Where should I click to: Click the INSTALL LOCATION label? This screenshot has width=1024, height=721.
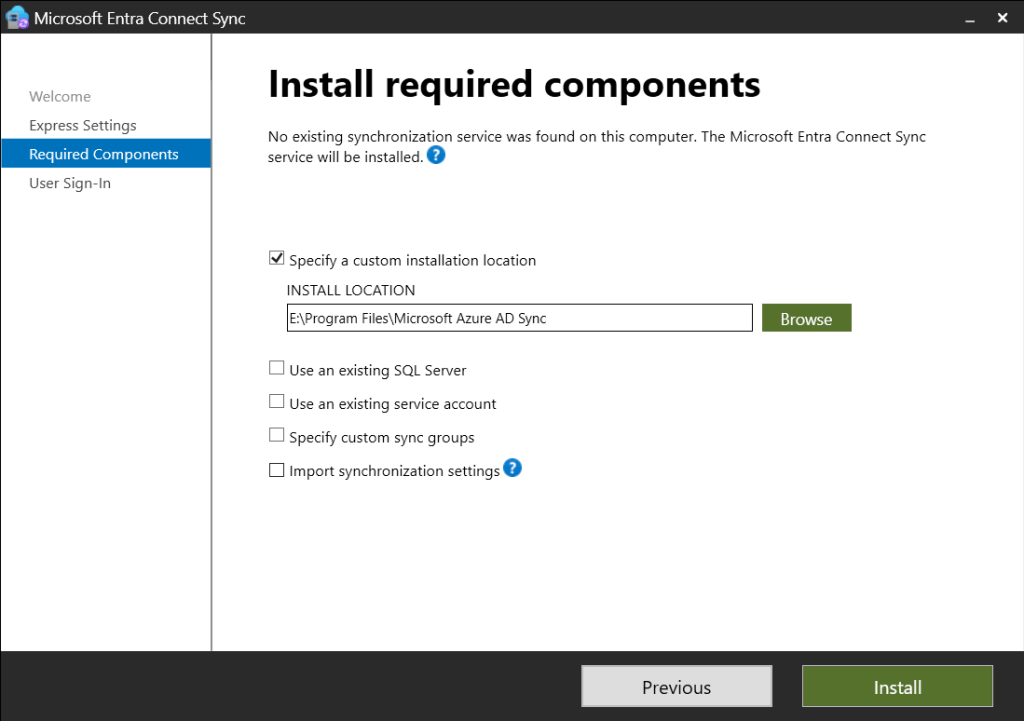(x=351, y=290)
